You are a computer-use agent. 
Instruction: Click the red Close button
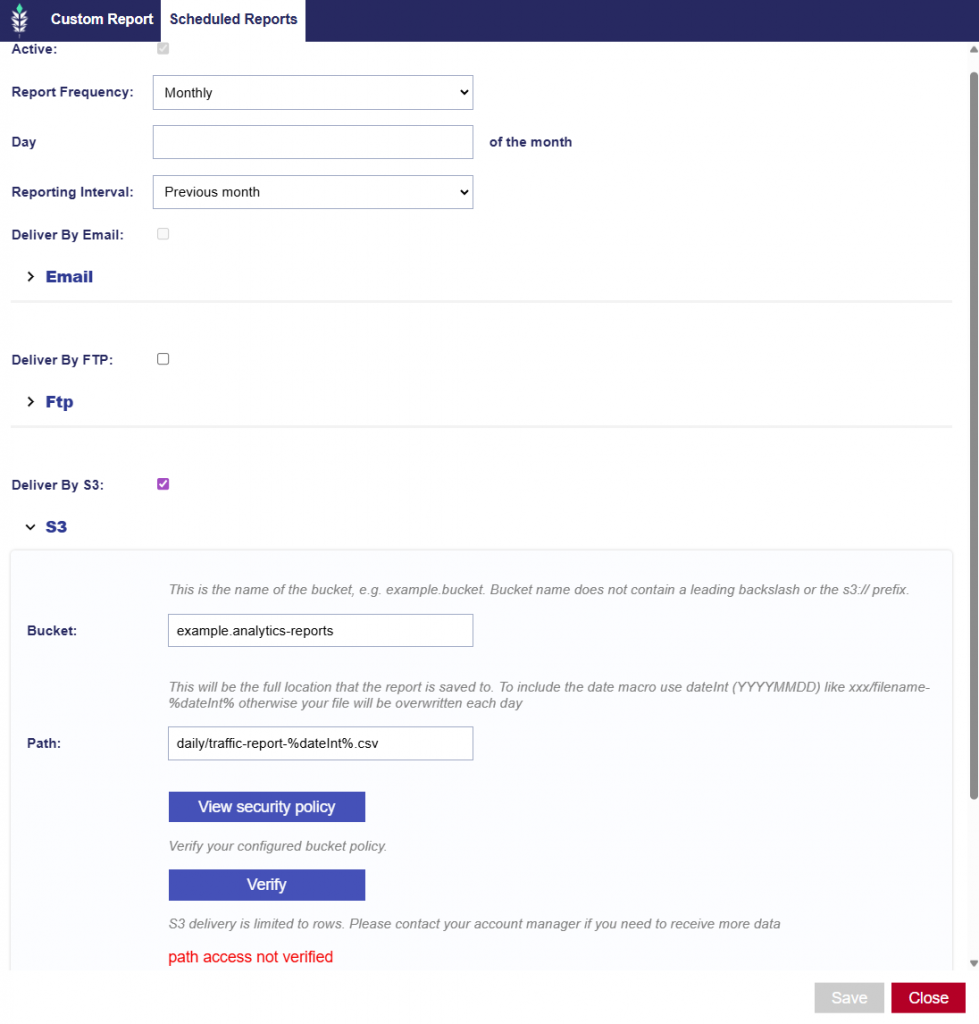tap(928, 998)
